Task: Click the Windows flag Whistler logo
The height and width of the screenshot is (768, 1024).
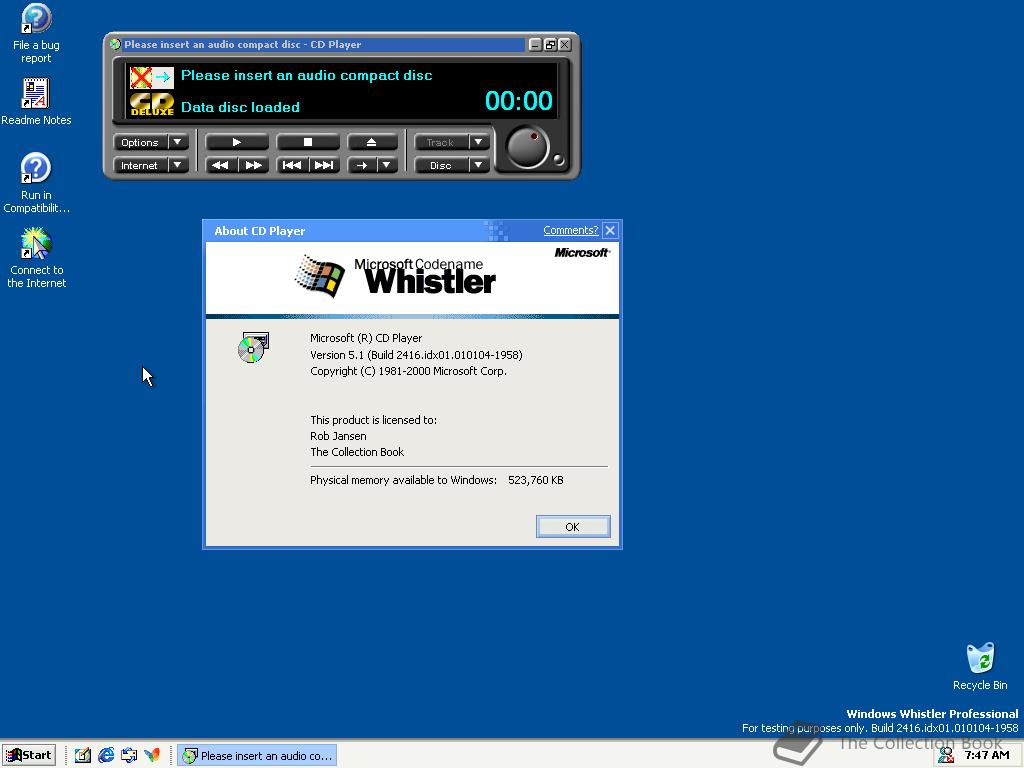Action: (319, 276)
